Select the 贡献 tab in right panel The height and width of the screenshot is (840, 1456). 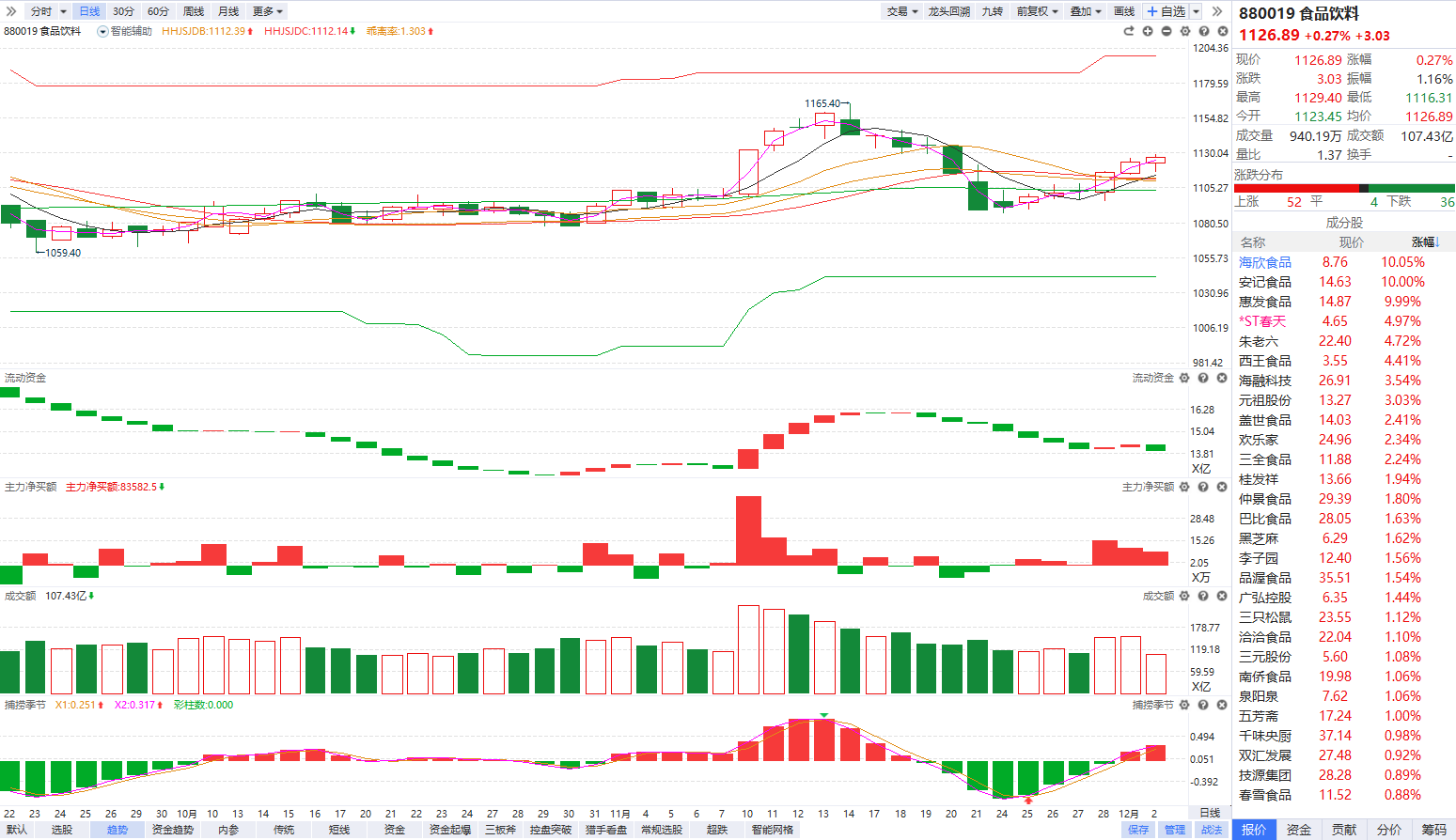point(1344,830)
